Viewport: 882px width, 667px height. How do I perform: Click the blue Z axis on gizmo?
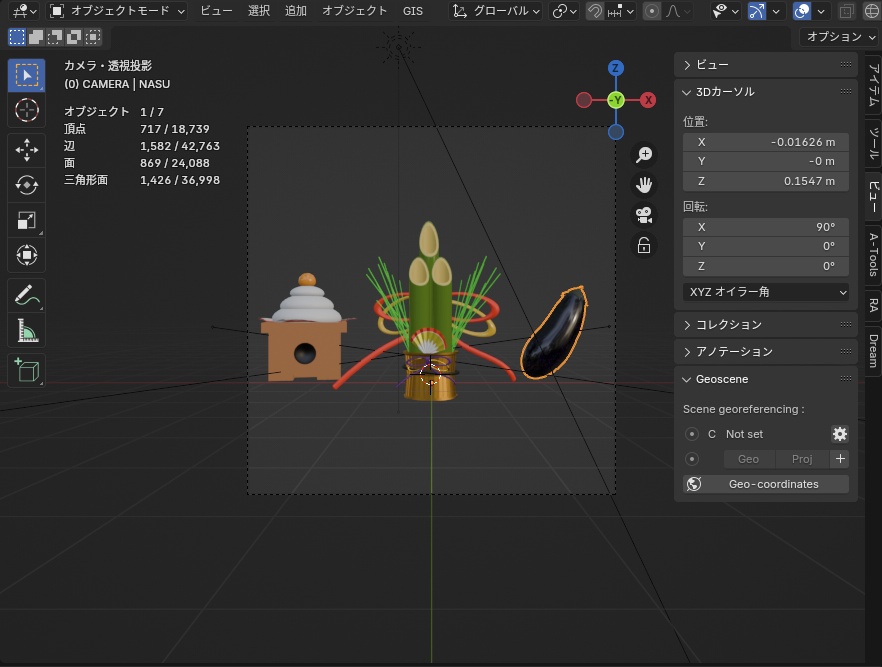click(x=615, y=68)
